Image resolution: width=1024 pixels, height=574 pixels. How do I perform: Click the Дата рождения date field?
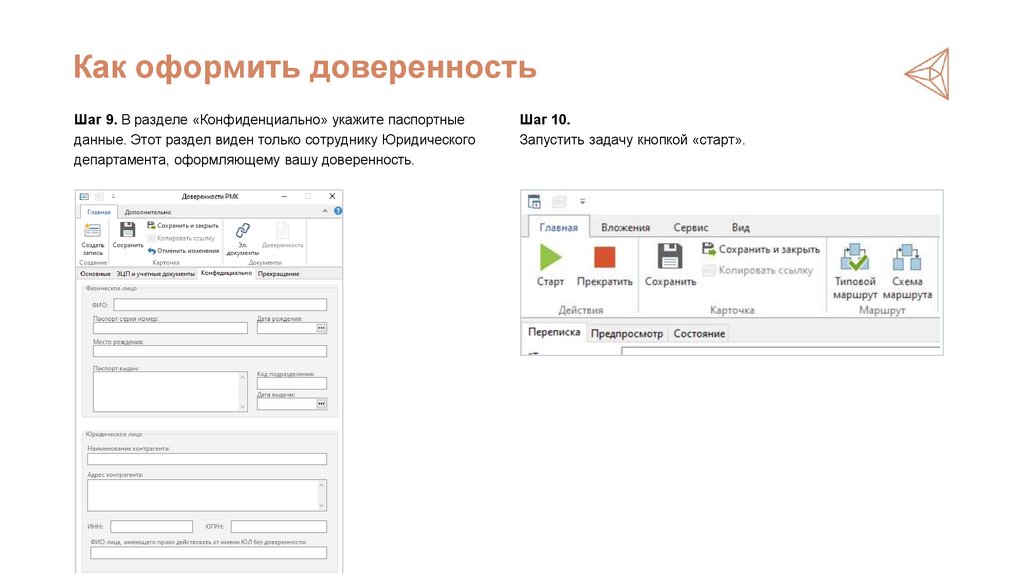pos(287,328)
